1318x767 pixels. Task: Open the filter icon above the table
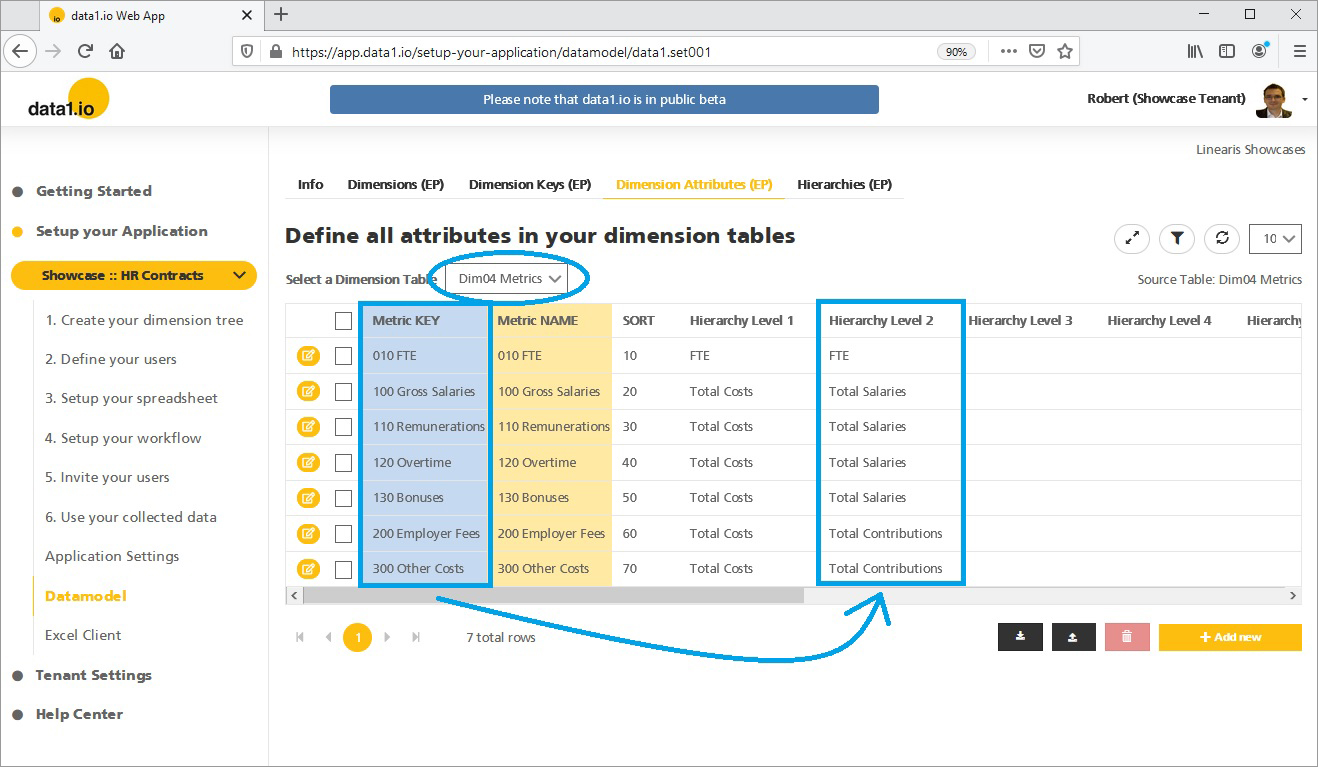pos(1177,239)
